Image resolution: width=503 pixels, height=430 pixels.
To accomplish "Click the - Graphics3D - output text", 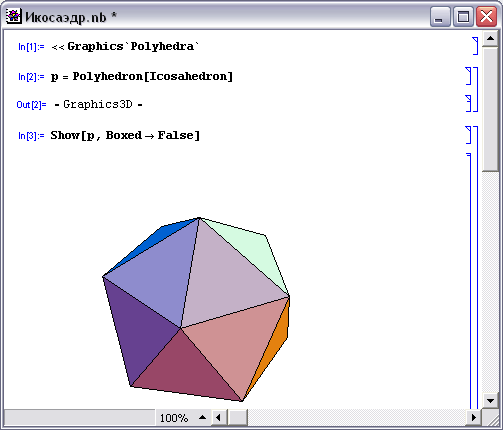I will [98, 104].
